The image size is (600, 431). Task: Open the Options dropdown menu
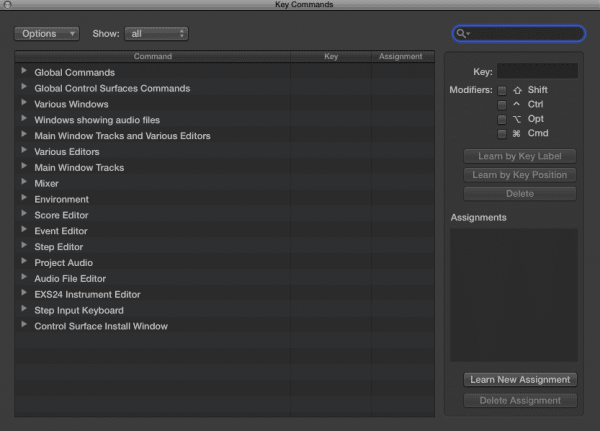coord(47,33)
